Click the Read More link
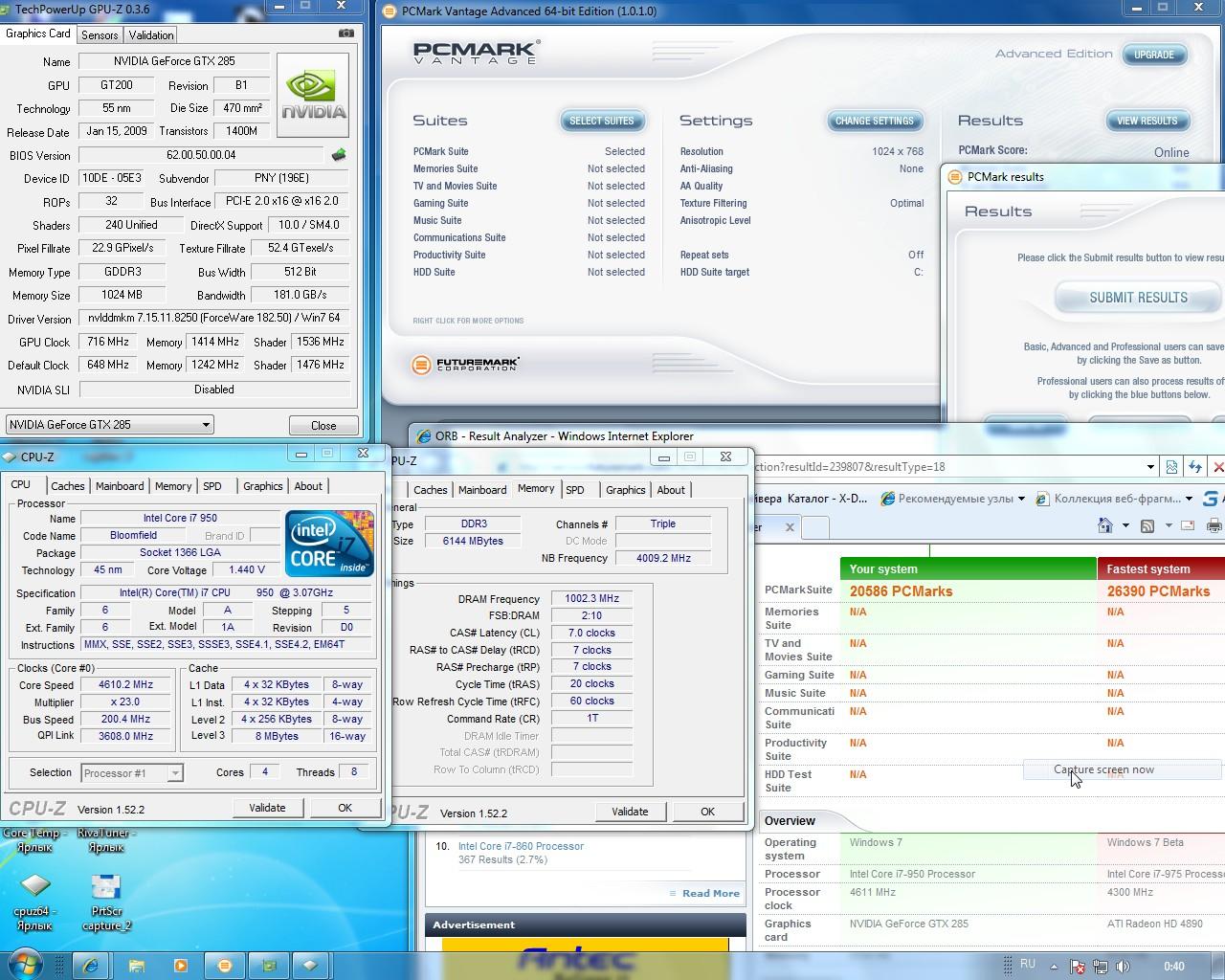 click(710, 893)
